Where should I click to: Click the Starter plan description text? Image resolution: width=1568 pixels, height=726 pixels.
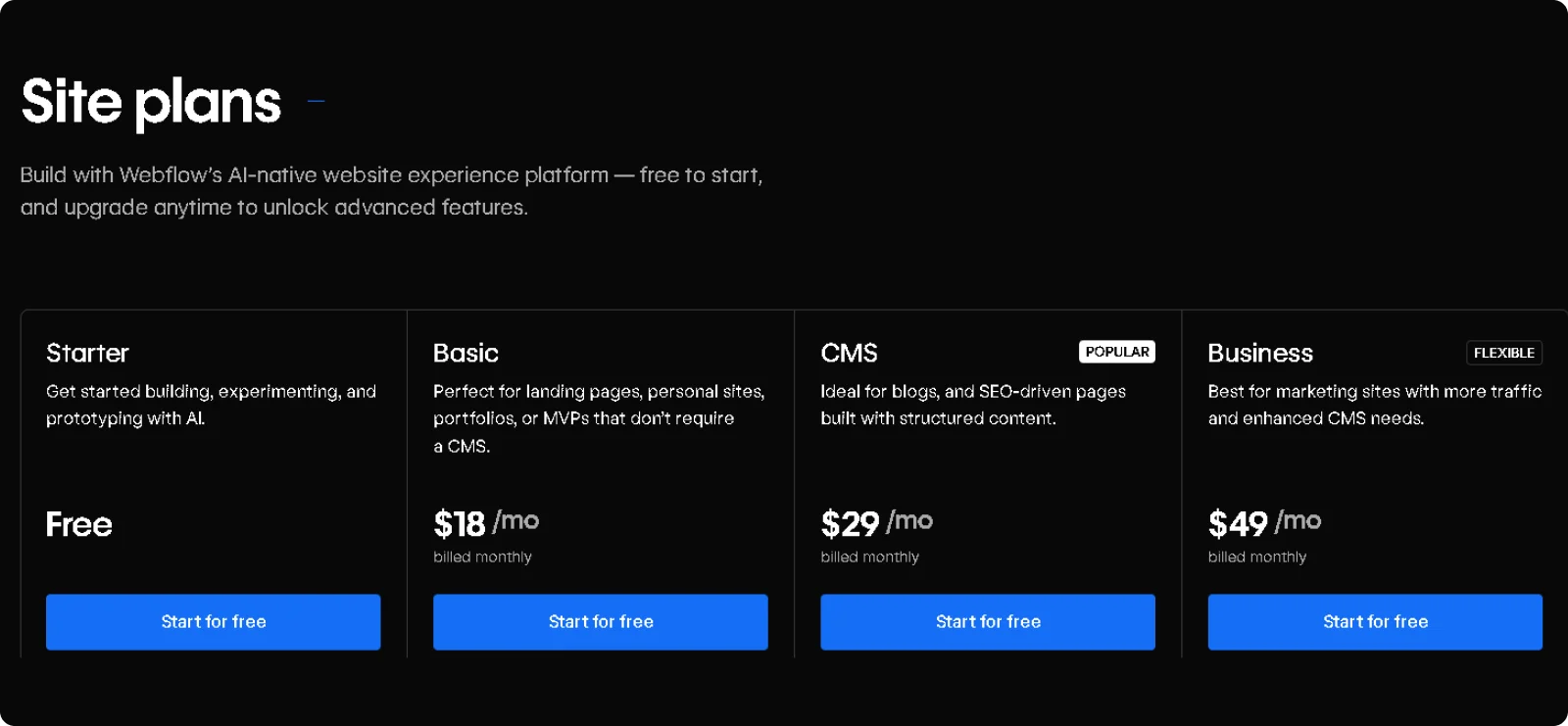pos(211,405)
